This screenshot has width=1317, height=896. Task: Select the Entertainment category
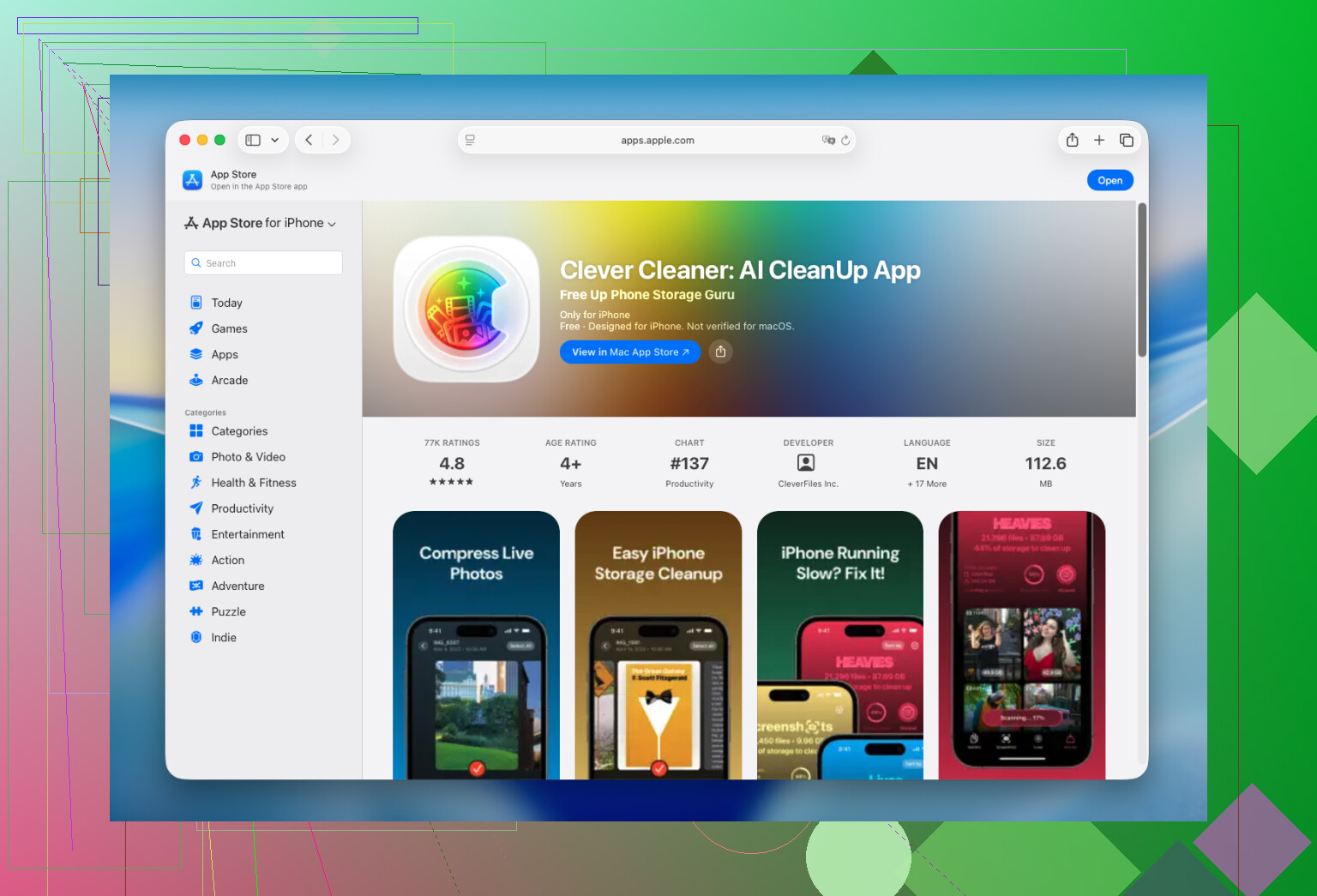(248, 534)
